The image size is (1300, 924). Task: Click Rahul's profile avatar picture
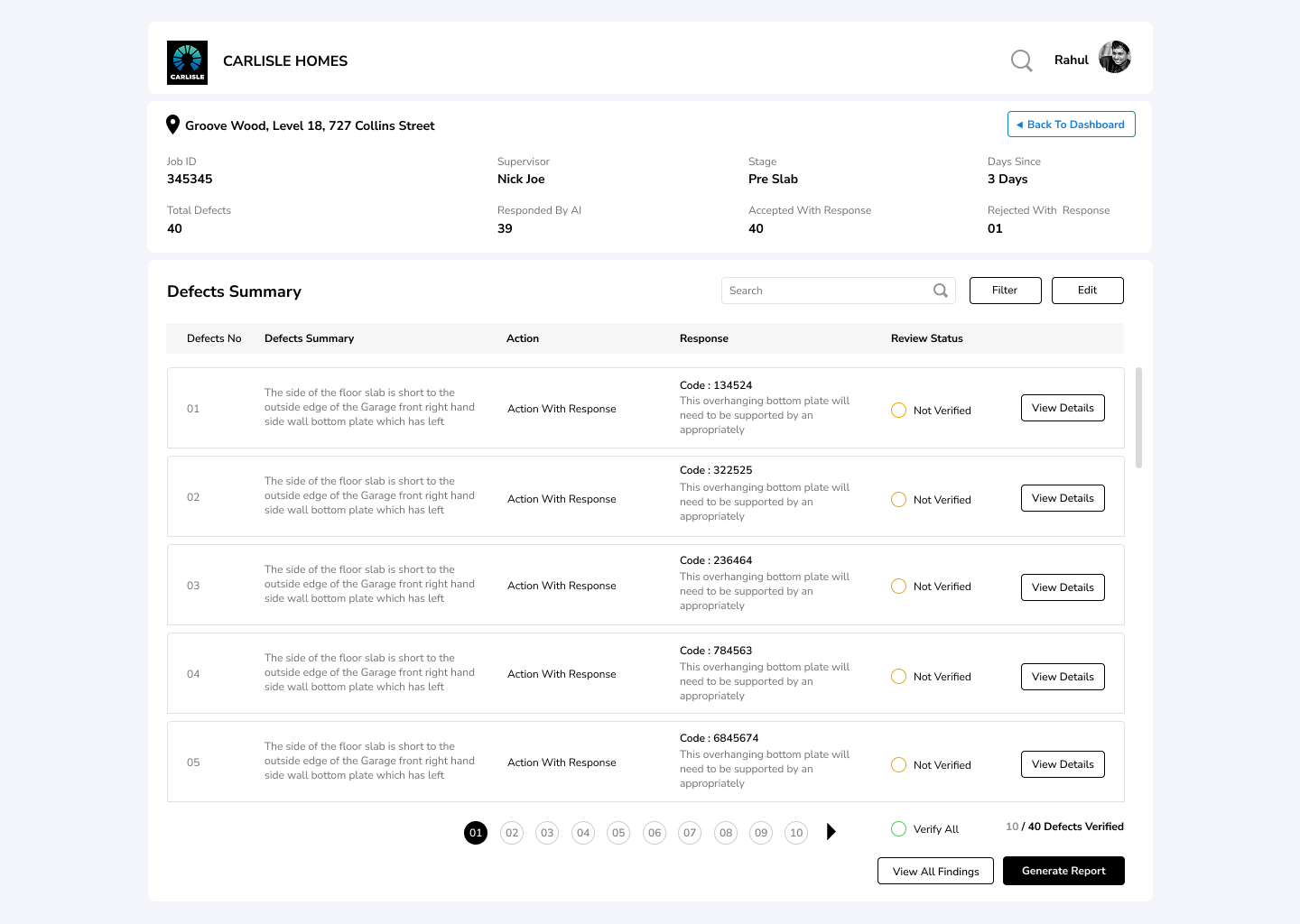[x=1115, y=56]
